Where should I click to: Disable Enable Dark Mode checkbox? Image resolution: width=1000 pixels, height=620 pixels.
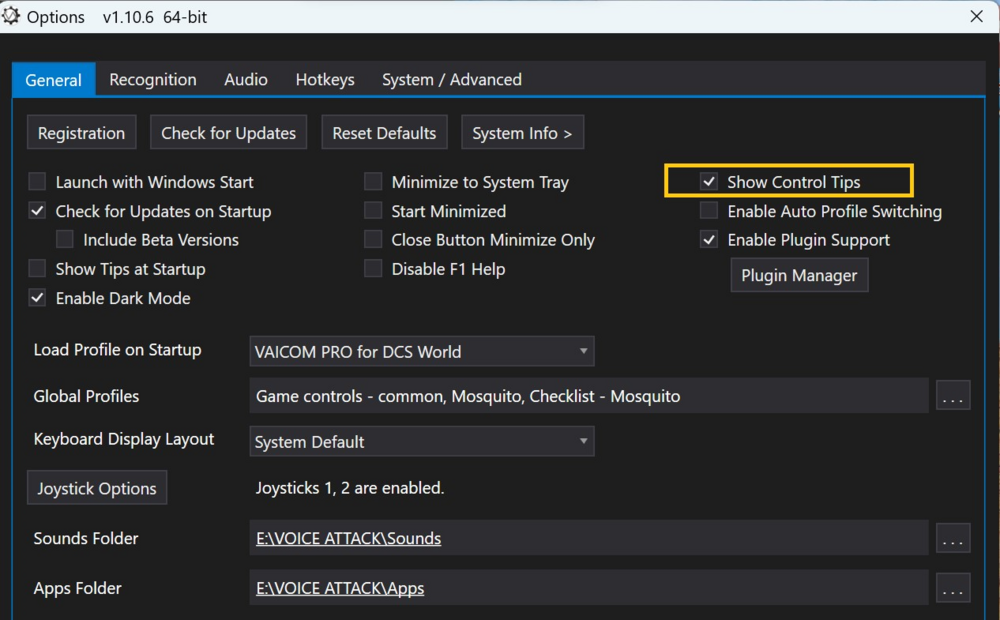click(37, 298)
